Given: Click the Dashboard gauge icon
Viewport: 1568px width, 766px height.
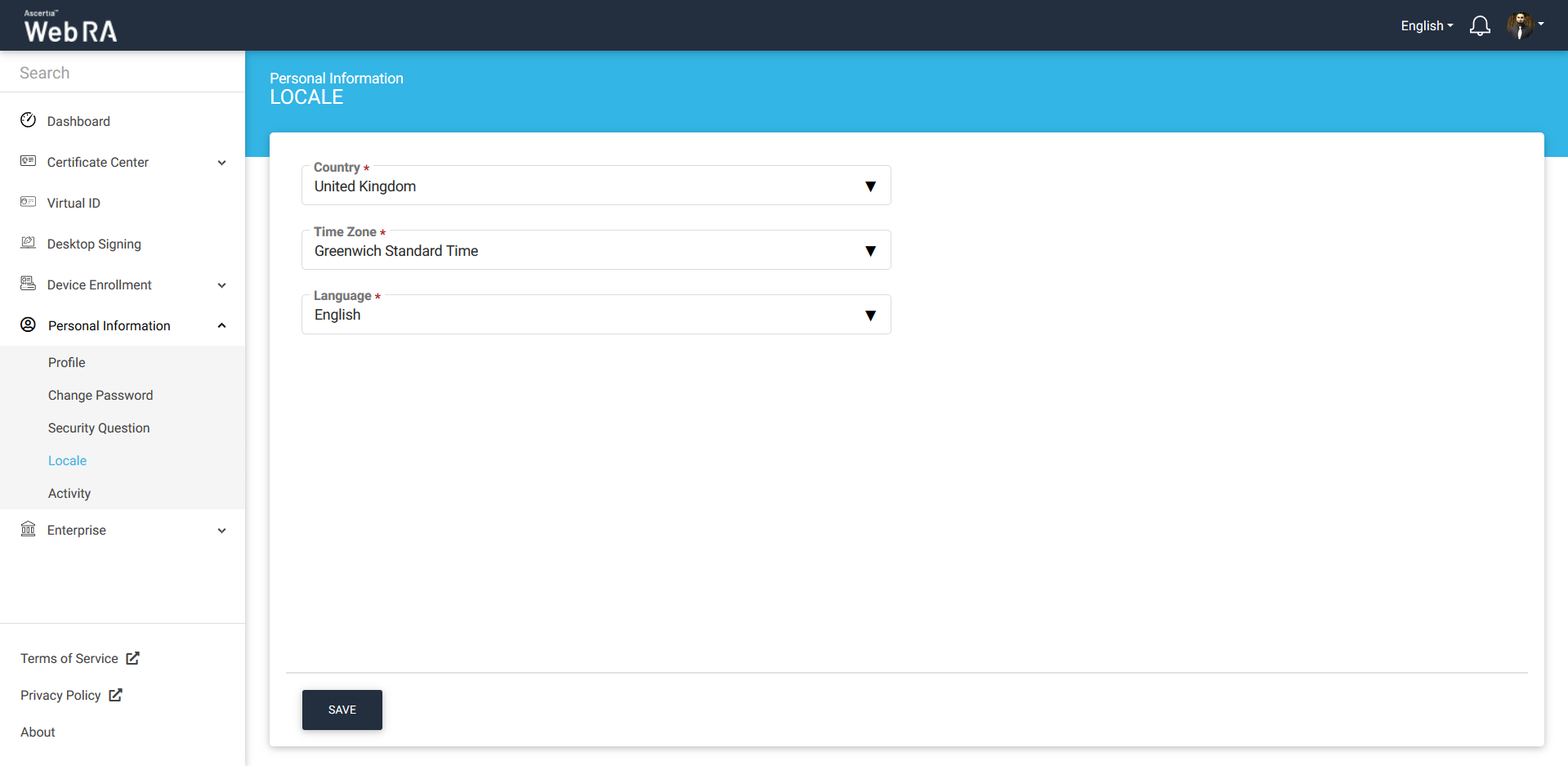Looking at the screenshot, I should pyautogui.click(x=28, y=120).
